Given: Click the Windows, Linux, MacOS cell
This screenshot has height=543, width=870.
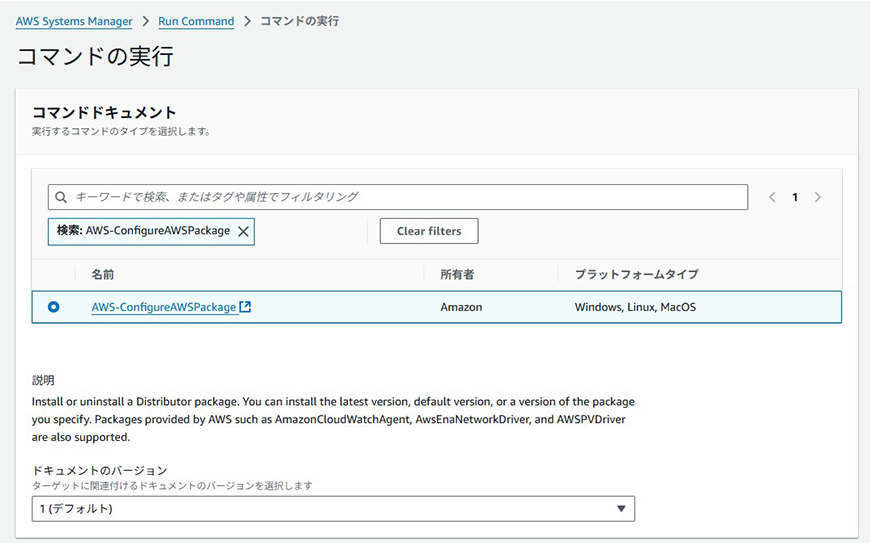Looking at the screenshot, I should click(x=635, y=307).
